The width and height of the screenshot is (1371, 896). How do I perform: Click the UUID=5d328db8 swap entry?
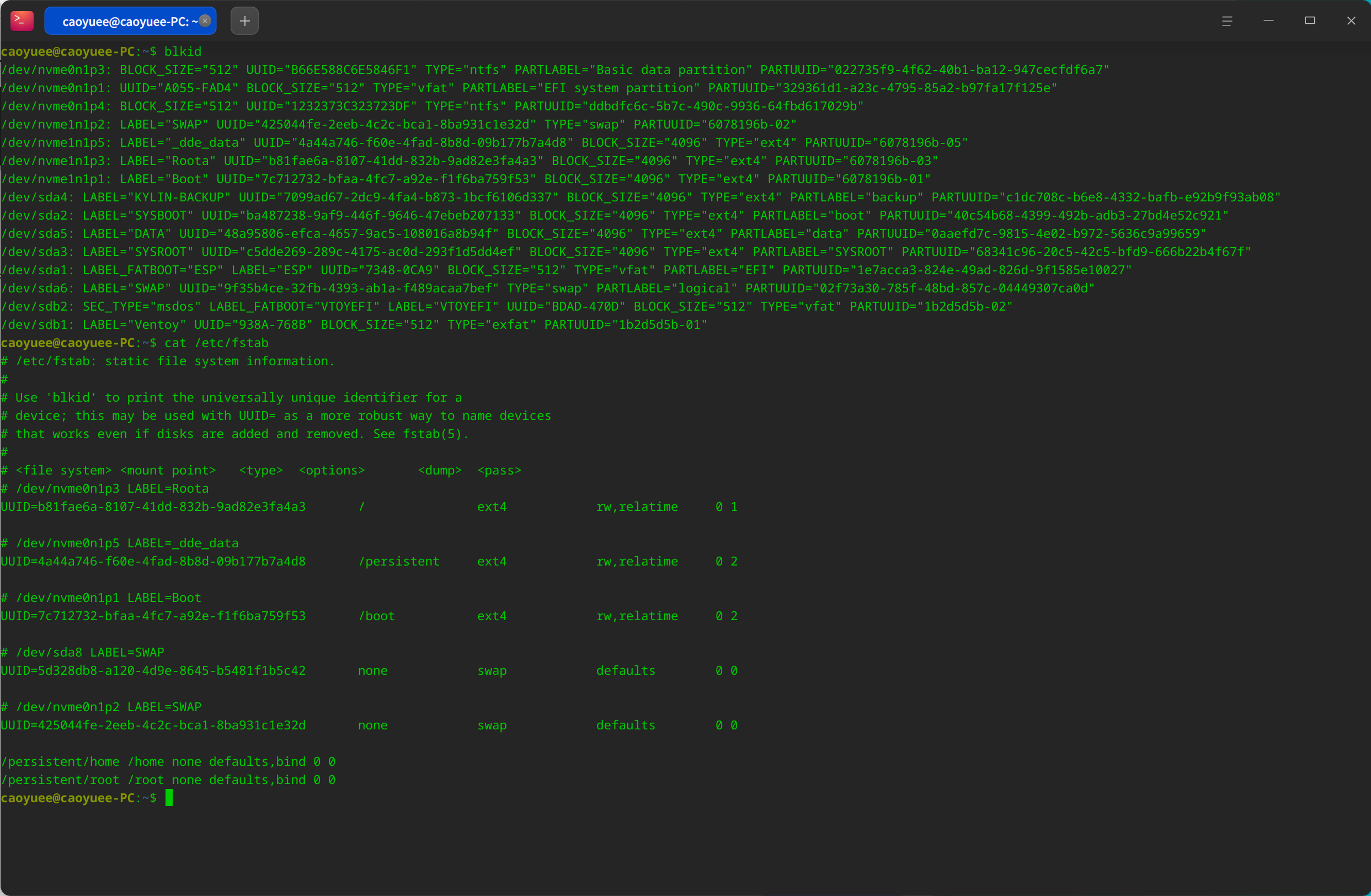pos(153,671)
